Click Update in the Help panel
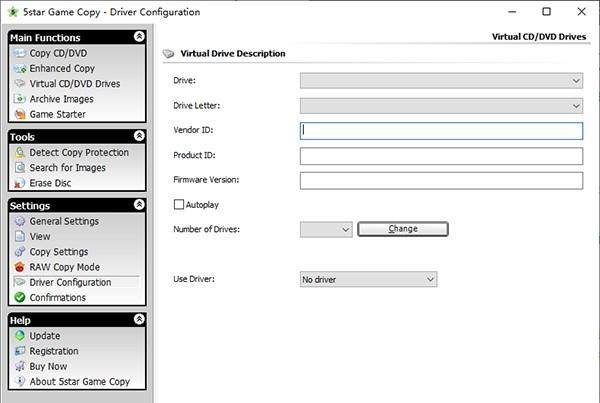 (x=45, y=336)
